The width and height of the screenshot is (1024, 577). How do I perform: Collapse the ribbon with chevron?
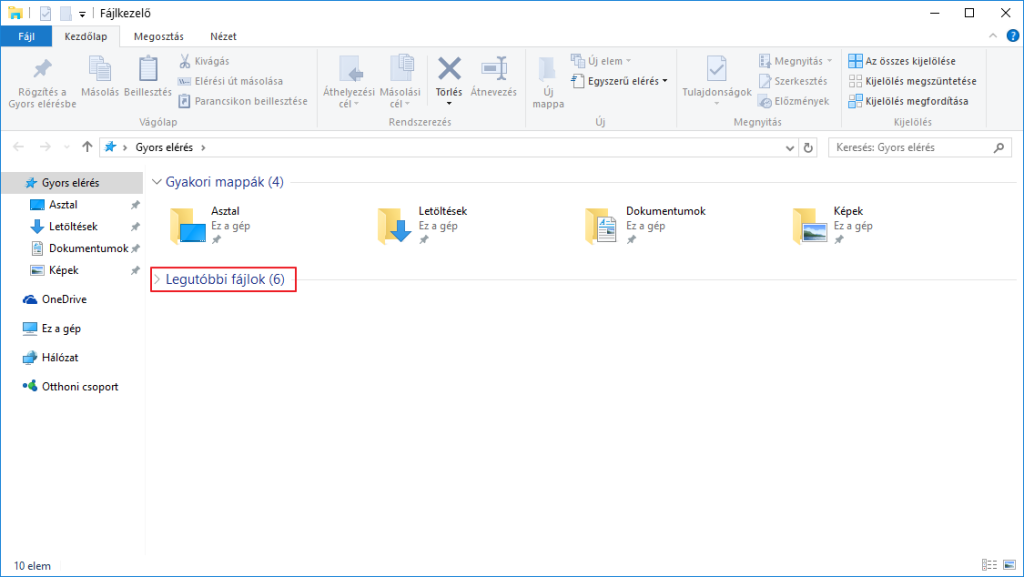(993, 36)
